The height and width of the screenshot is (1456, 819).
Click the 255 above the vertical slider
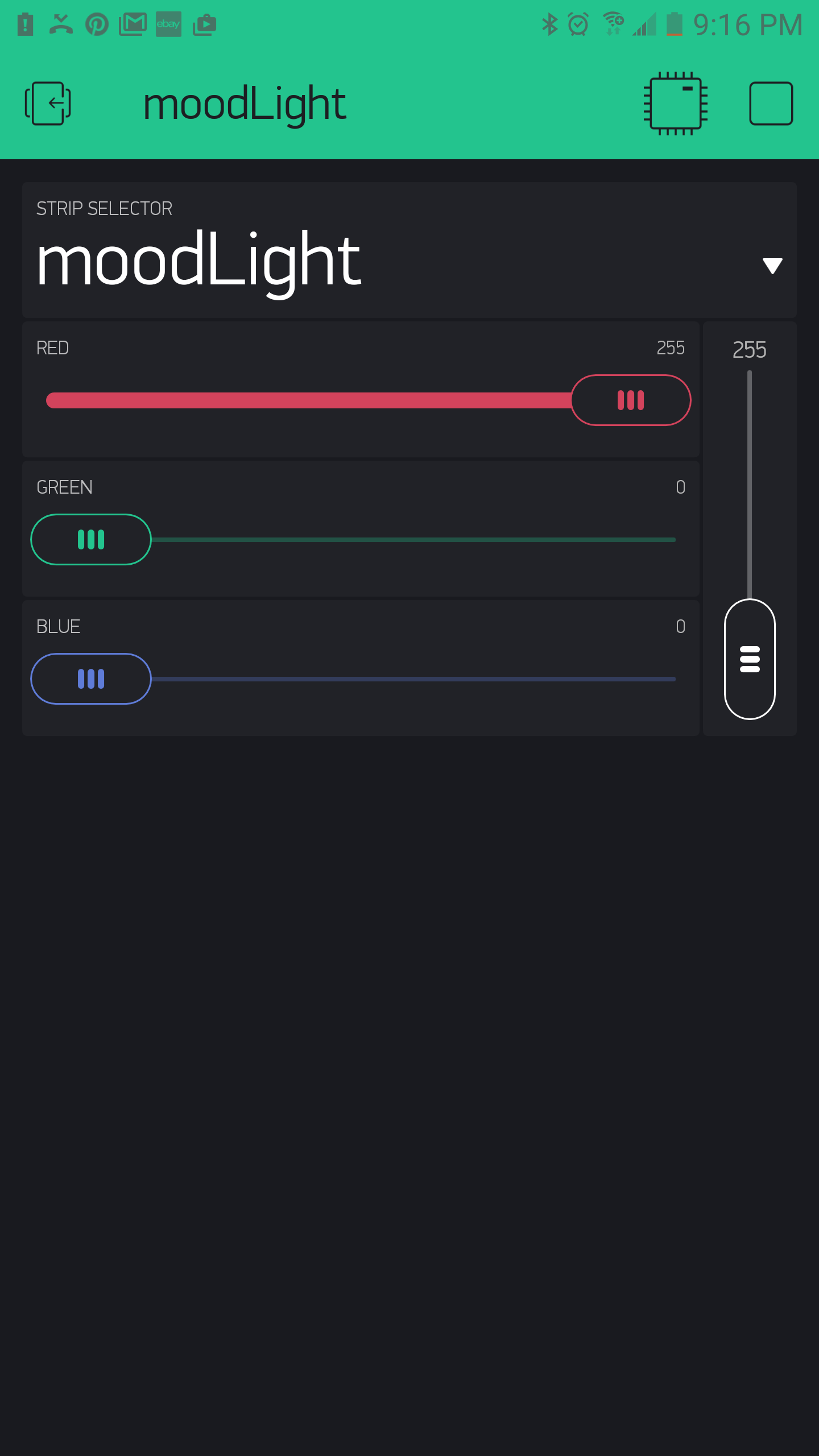(750, 350)
